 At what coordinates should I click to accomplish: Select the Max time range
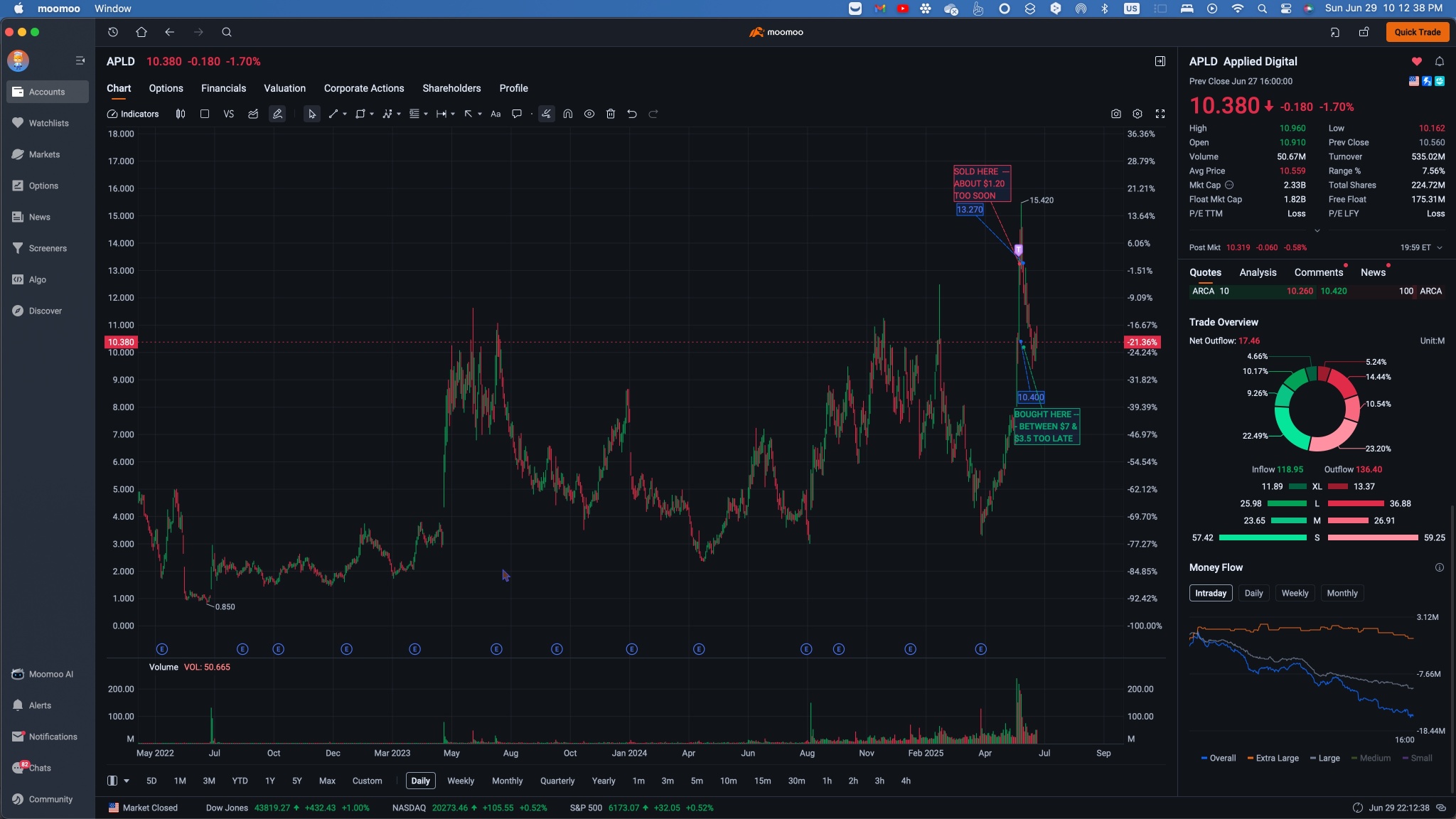pyautogui.click(x=327, y=781)
